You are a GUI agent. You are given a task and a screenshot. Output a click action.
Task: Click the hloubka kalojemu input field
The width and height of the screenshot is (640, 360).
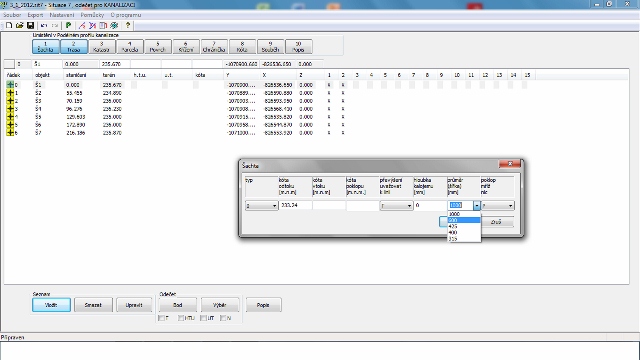click(430, 205)
